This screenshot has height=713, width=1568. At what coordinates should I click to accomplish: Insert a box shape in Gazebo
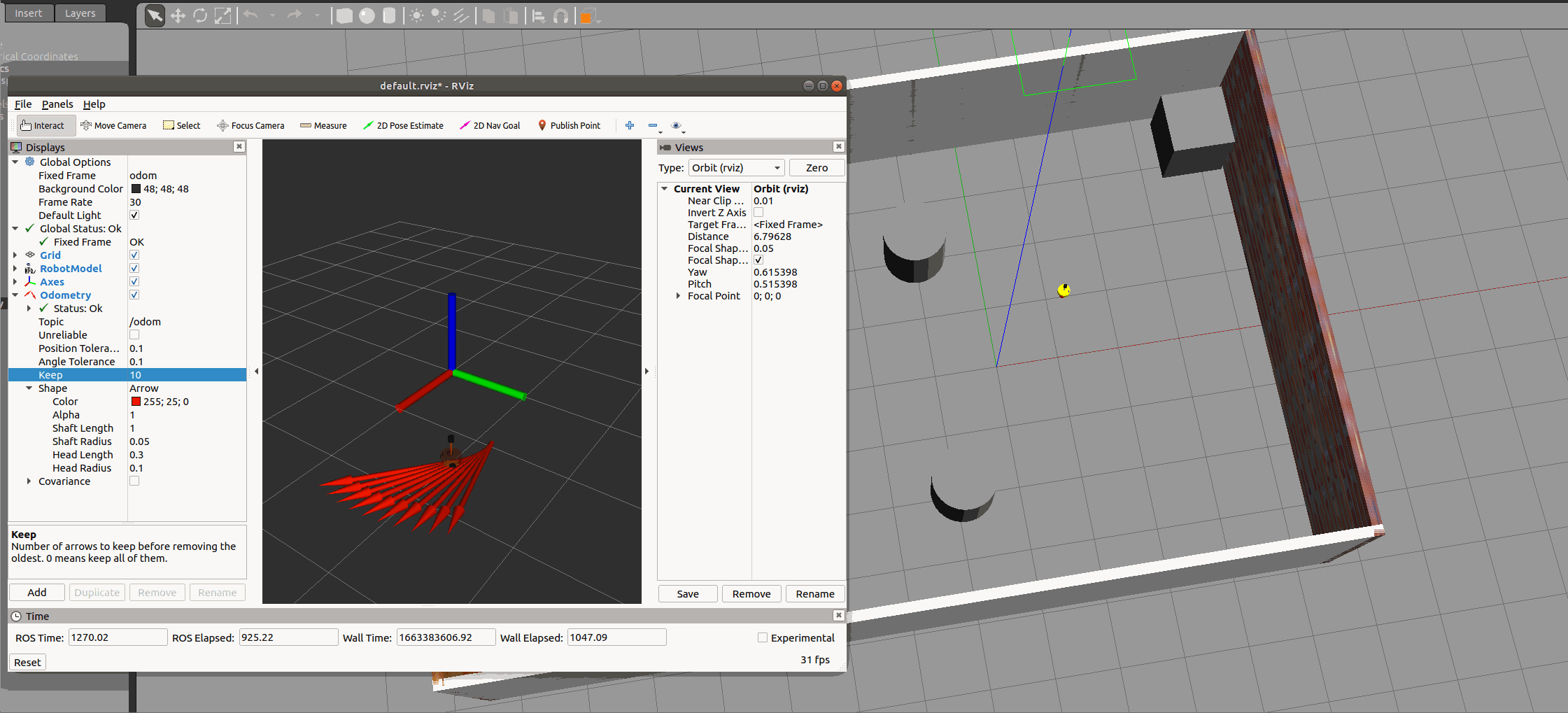pyautogui.click(x=344, y=15)
